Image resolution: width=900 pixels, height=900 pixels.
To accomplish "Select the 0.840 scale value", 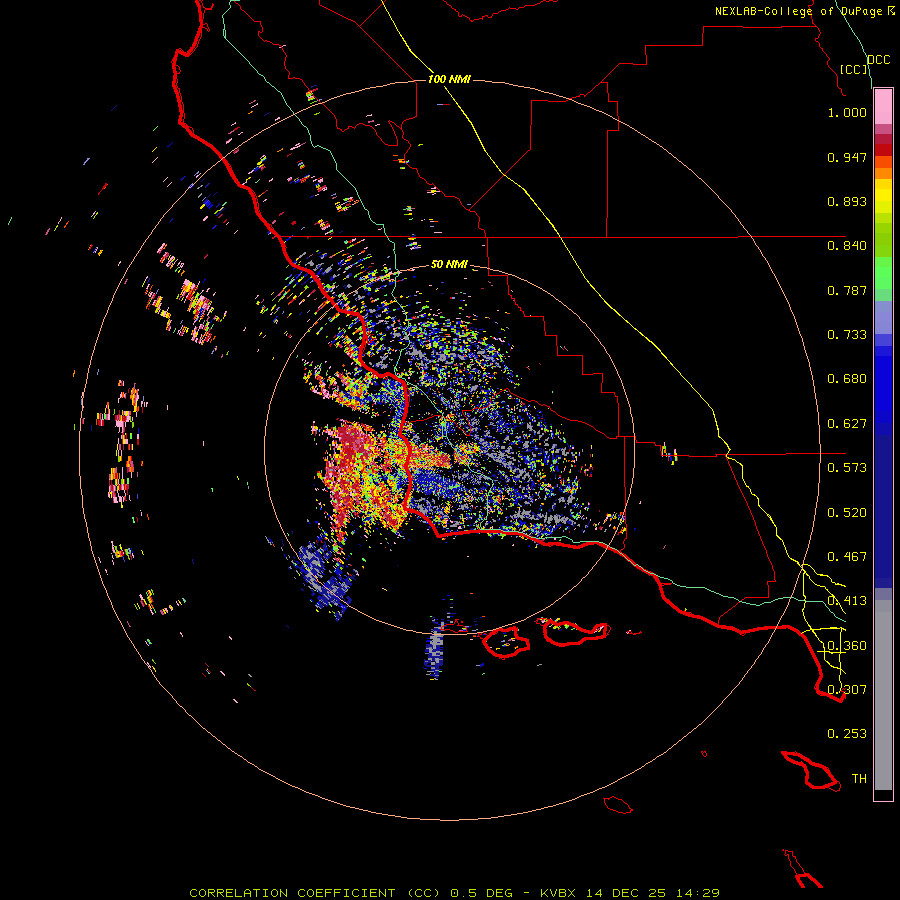I will tap(847, 246).
